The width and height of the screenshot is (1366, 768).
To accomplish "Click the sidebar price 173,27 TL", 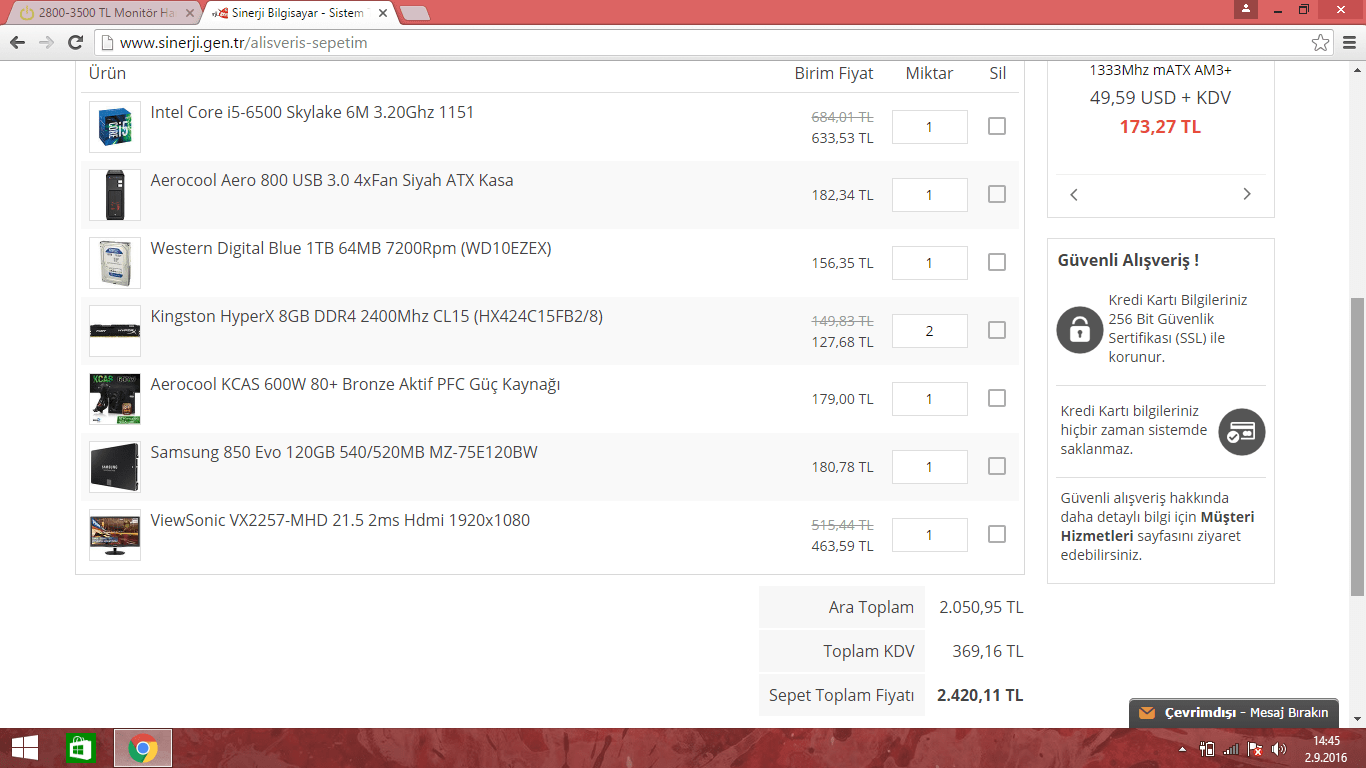I will [1160, 127].
